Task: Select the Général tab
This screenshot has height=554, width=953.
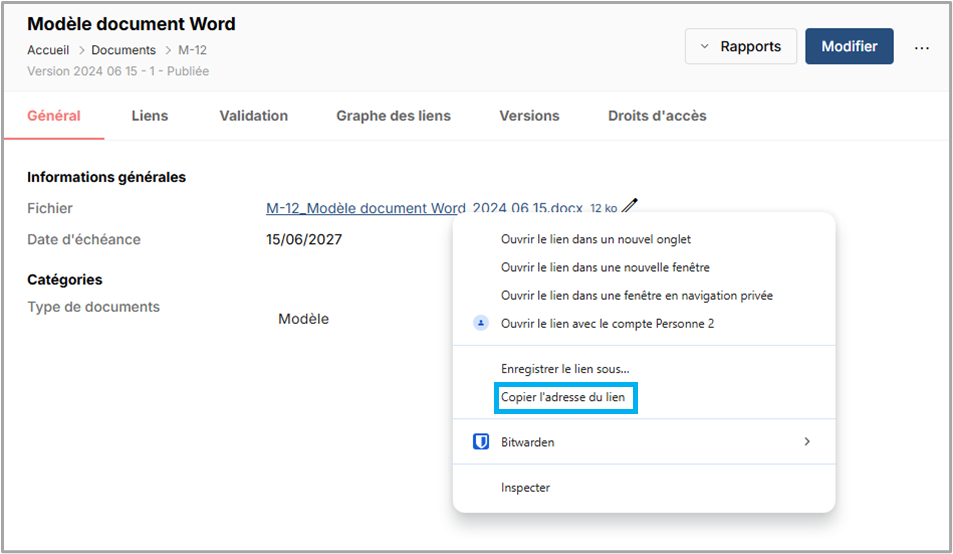Action: click(x=54, y=116)
